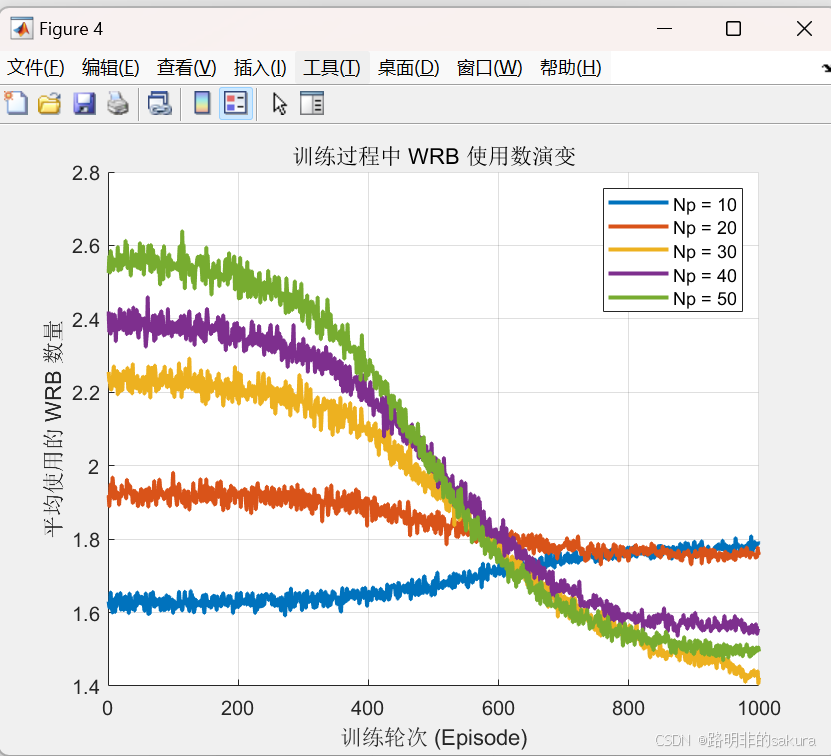Close the Figure 4 window
This screenshot has width=831, height=756.
805,29
